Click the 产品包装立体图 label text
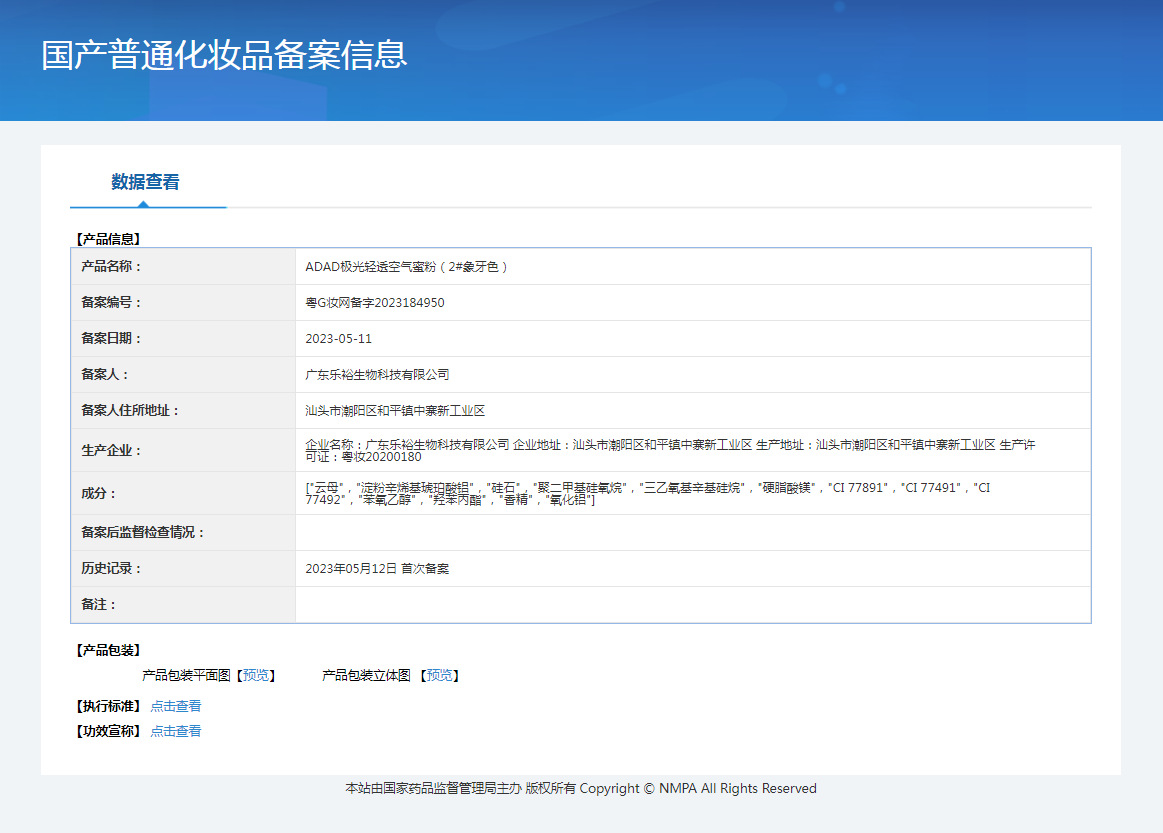The height and width of the screenshot is (833, 1163). pos(366,675)
